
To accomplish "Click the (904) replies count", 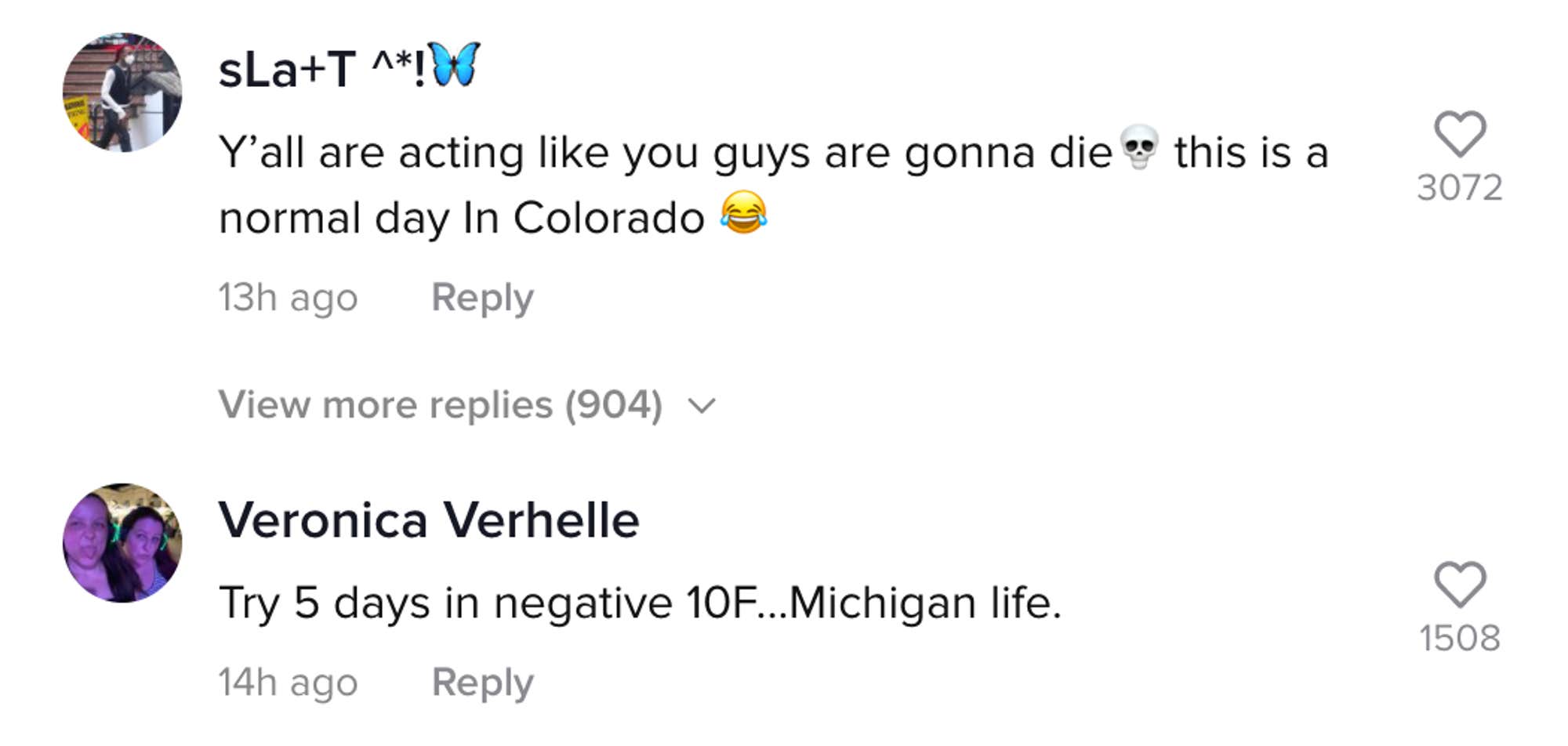I will click(614, 405).
